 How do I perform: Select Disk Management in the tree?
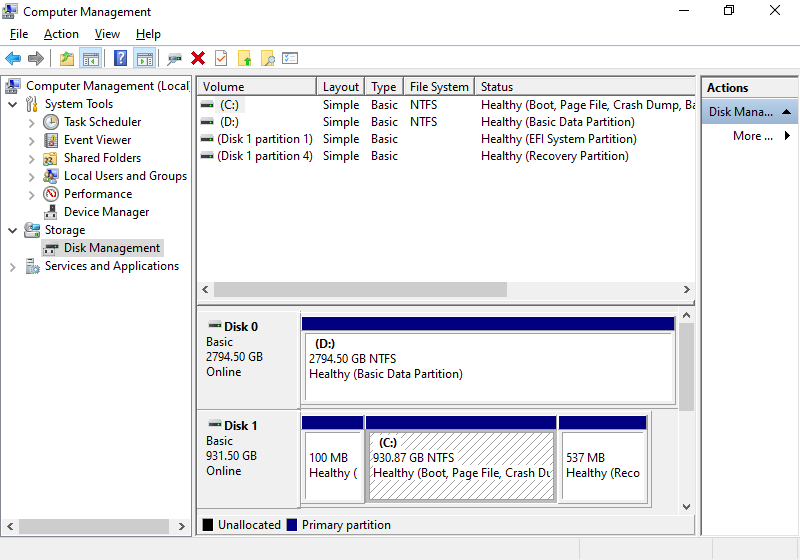[x=112, y=248]
